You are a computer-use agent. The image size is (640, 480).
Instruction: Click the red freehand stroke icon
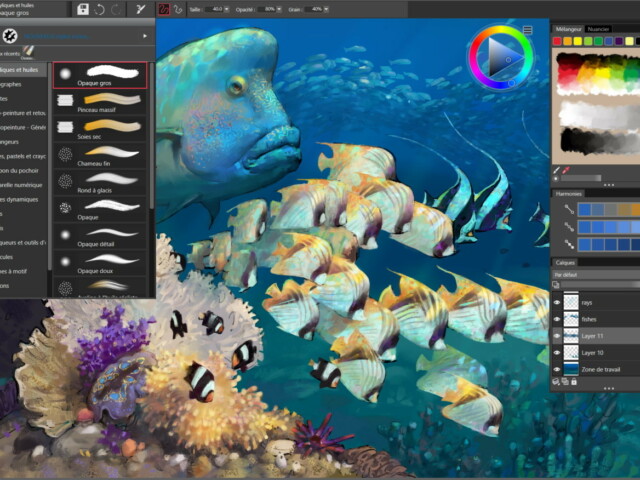tap(165, 9)
